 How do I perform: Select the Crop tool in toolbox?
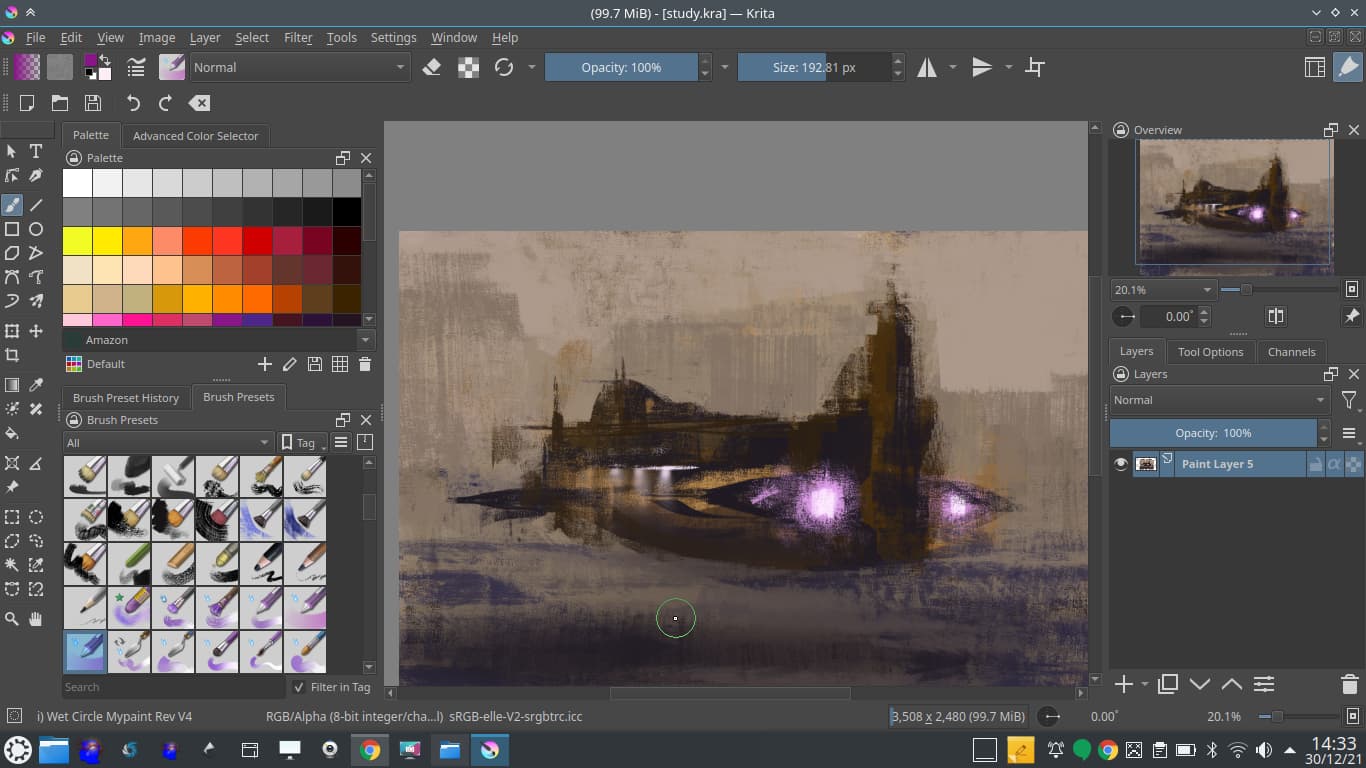[x=12, y=355]
